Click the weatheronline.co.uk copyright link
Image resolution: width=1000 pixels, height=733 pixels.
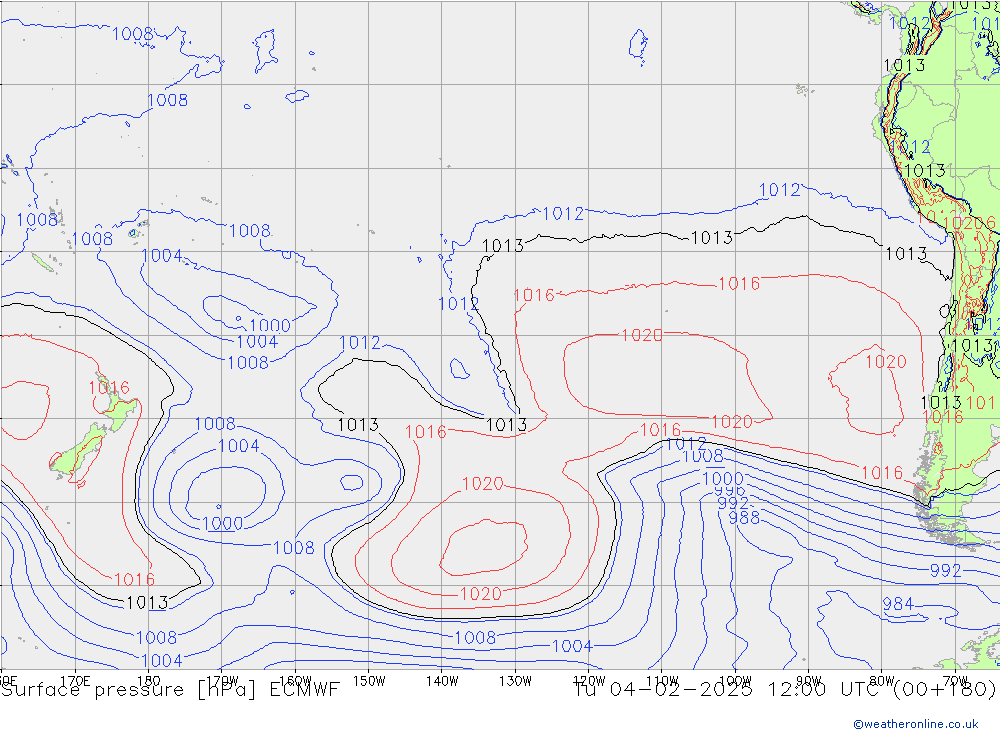click(x=915, y=724)
